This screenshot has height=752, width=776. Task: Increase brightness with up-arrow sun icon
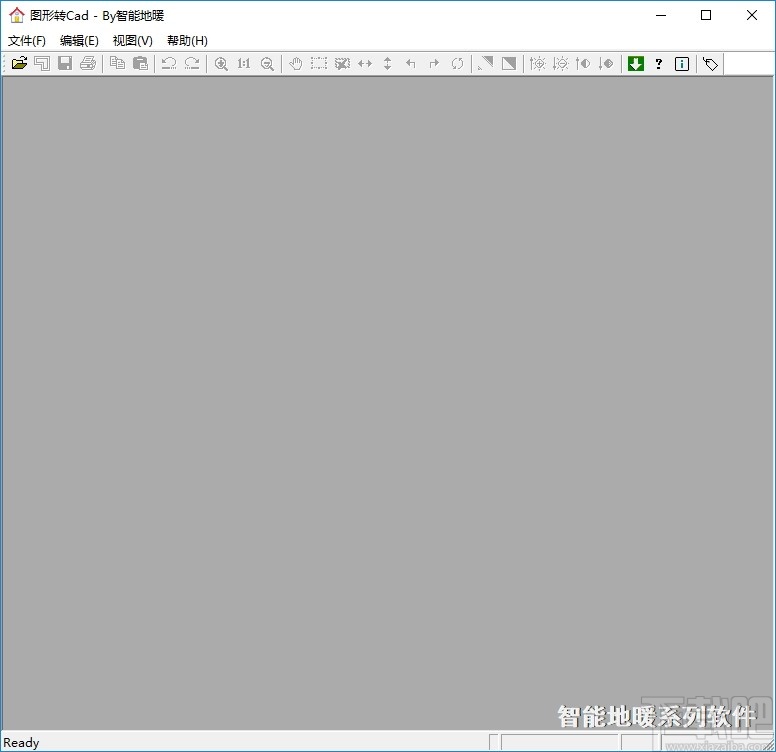[x=537, y=63]
